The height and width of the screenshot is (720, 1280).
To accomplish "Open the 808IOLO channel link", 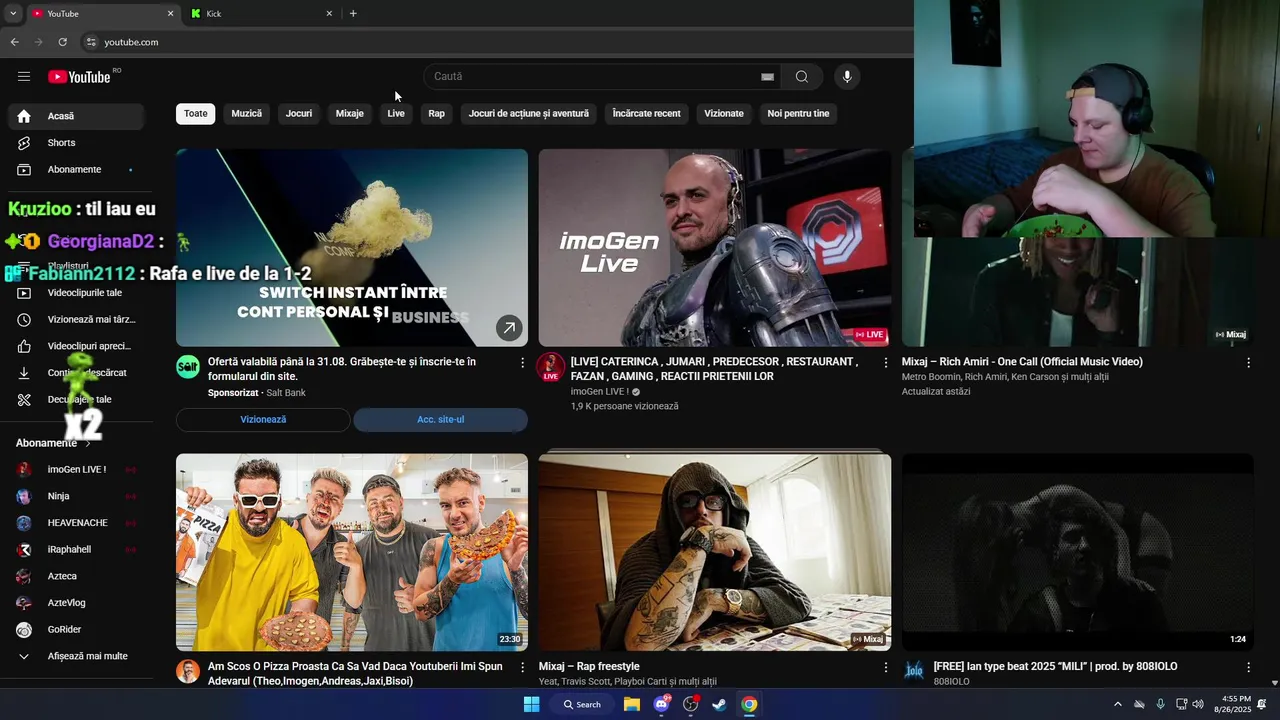I will click(952, 682).
